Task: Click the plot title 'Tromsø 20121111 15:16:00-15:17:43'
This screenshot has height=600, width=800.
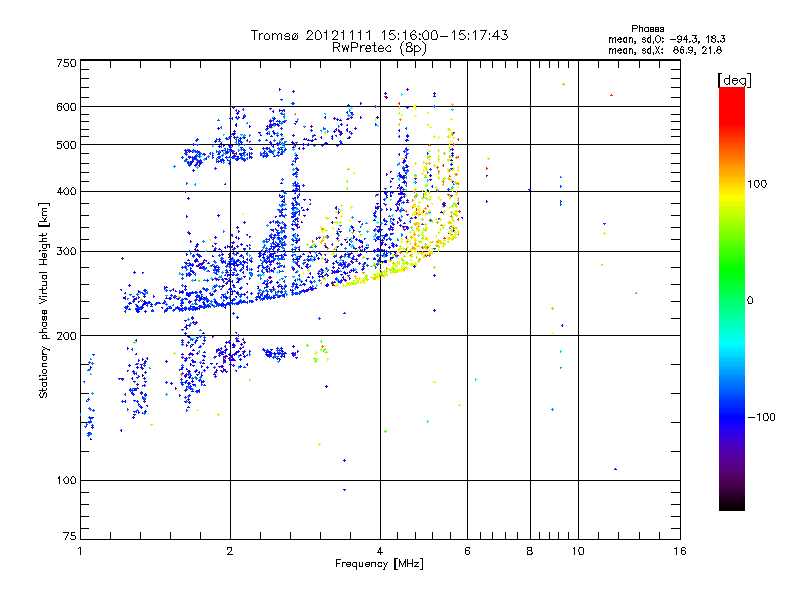Action: [379, 35]
